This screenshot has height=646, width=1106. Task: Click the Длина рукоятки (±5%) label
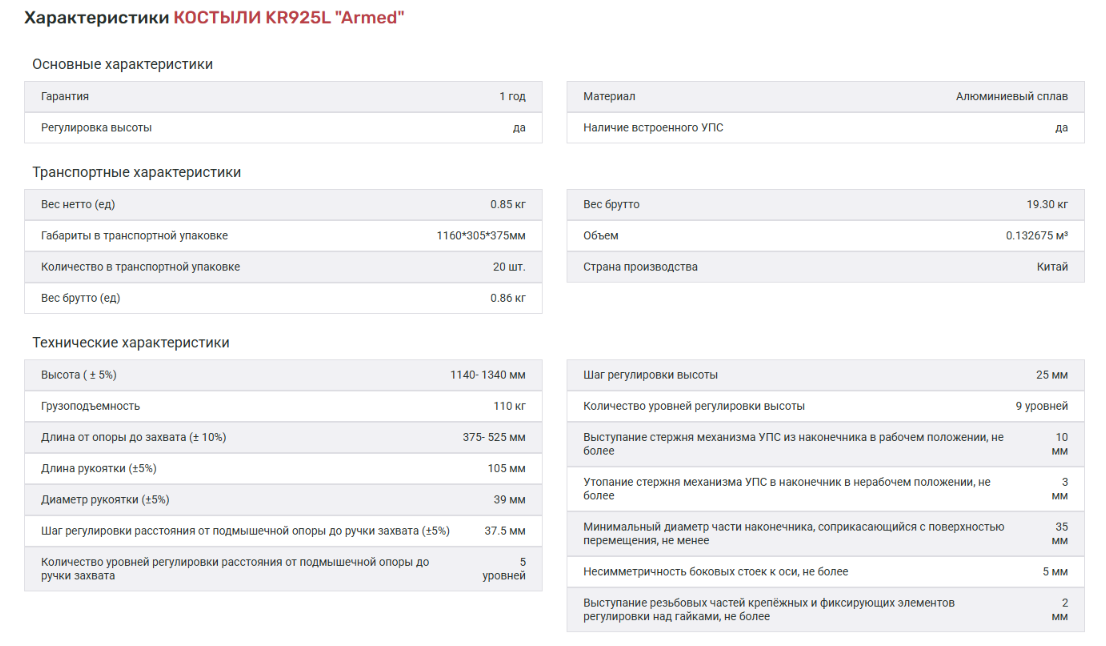[x=98, y=468]
